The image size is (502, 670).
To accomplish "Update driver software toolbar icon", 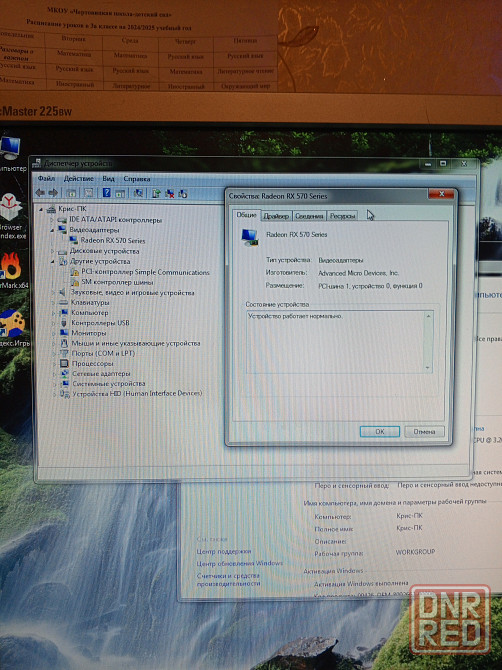I will click(156, 194).
